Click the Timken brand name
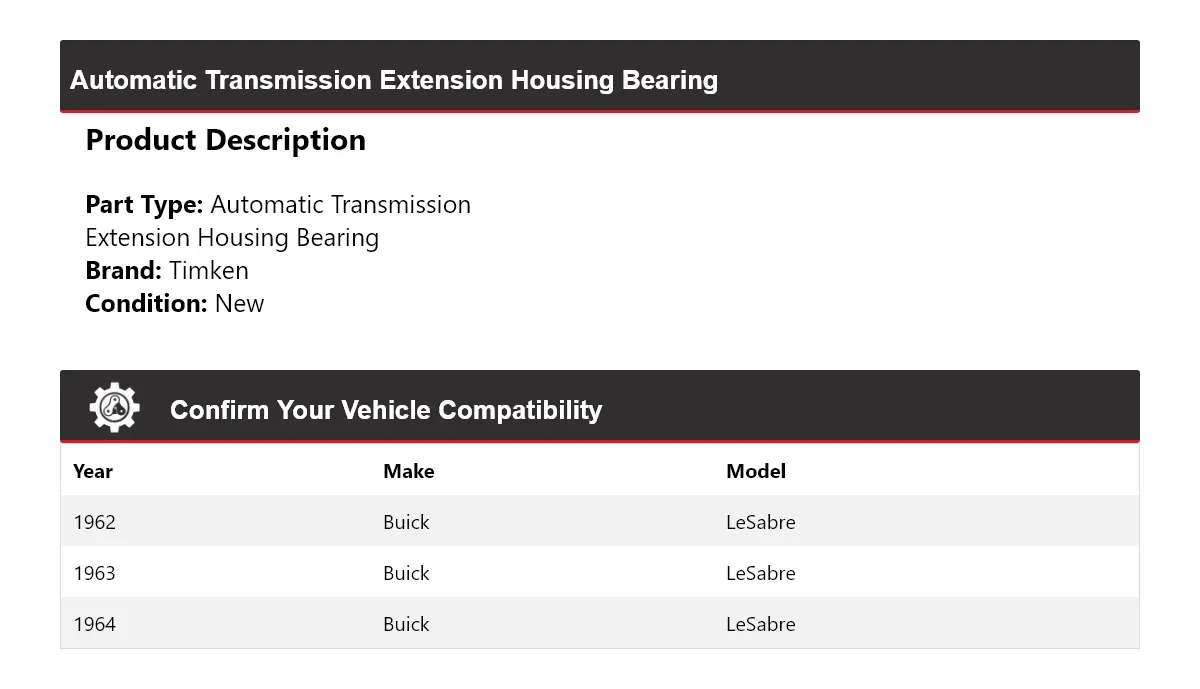This screenshot has height=689, width=1200. tap(209, 271)
